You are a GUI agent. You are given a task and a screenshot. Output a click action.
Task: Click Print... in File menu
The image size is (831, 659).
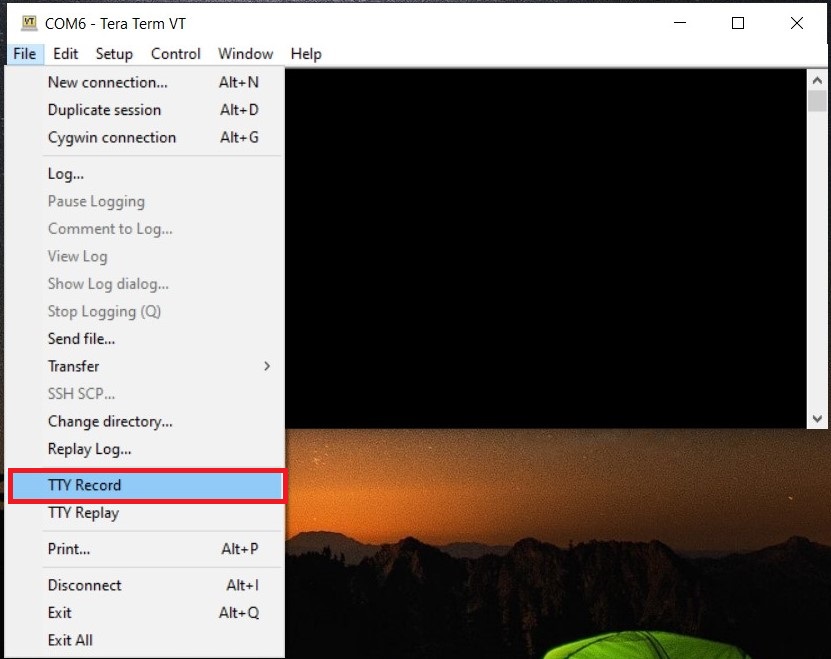[x=69, y=549]
